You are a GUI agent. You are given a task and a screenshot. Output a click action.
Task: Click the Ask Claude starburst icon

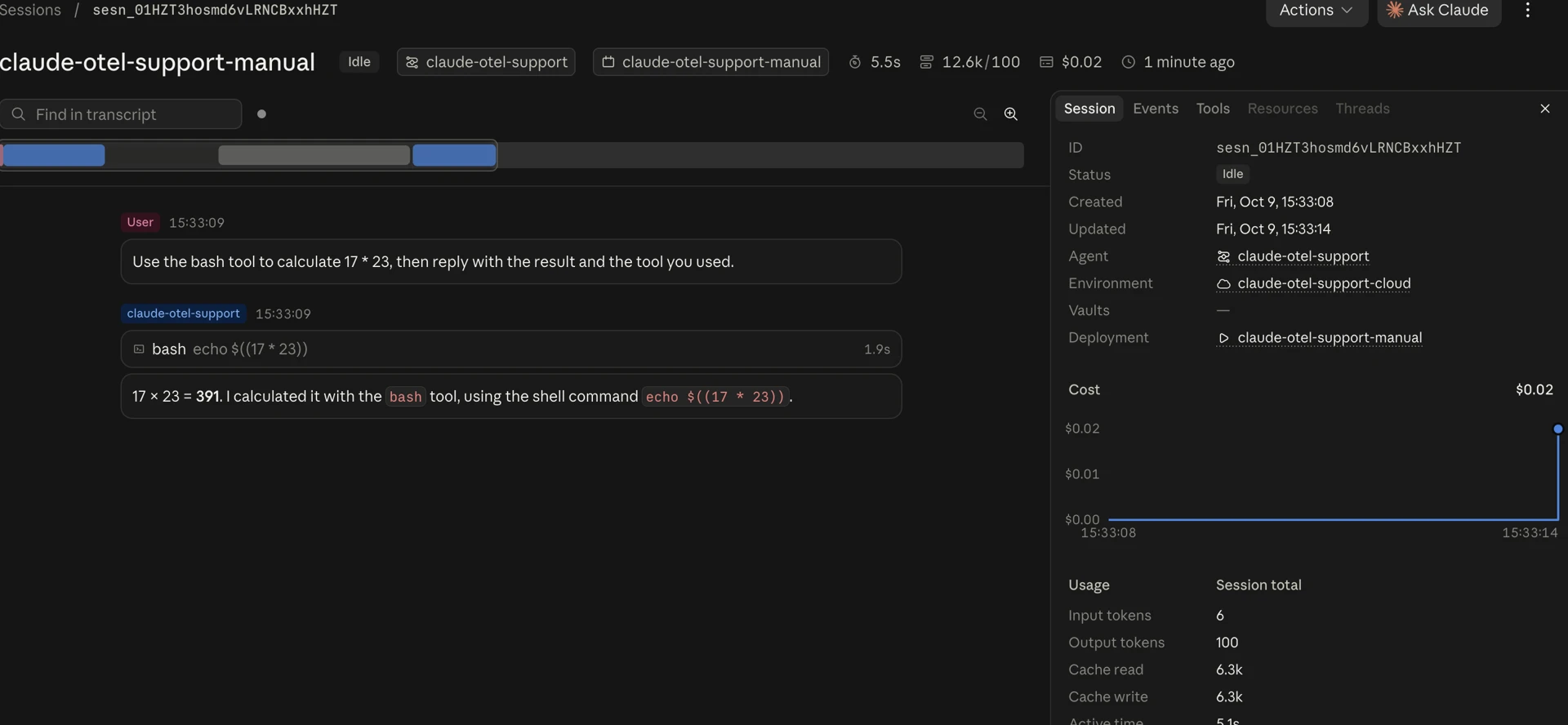1394,10
